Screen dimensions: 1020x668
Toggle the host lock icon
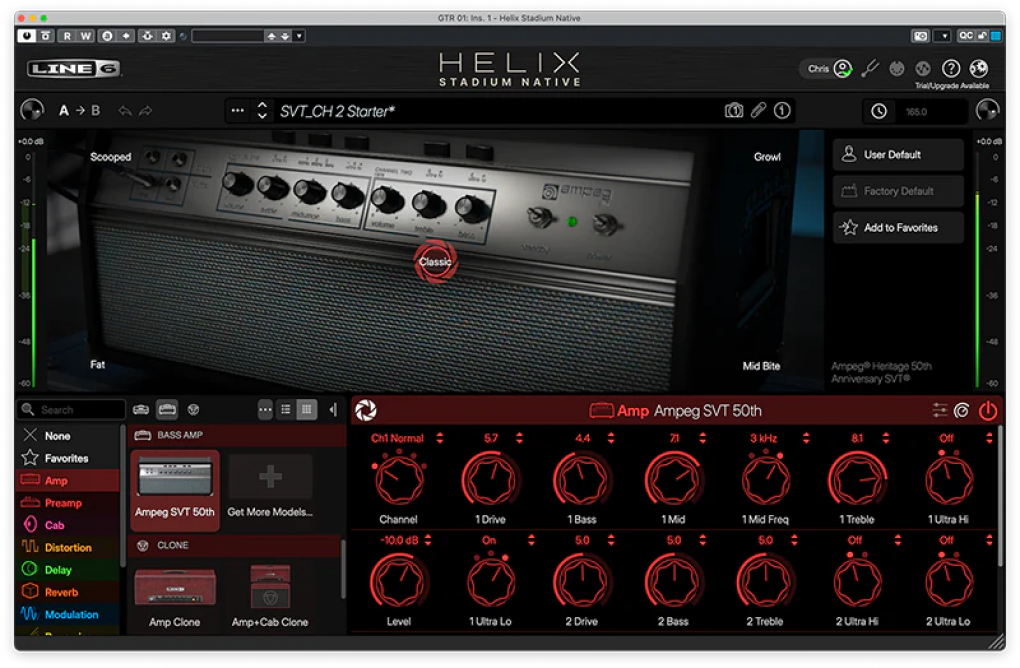[x=982, y=36]
